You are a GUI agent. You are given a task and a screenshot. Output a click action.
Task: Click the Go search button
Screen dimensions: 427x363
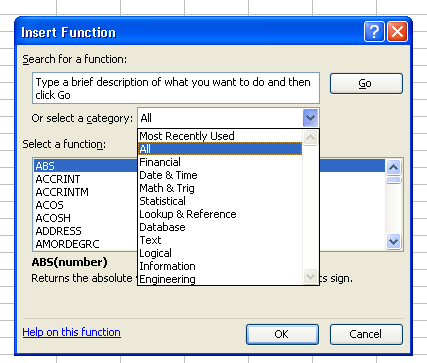(x=366, y=83)
